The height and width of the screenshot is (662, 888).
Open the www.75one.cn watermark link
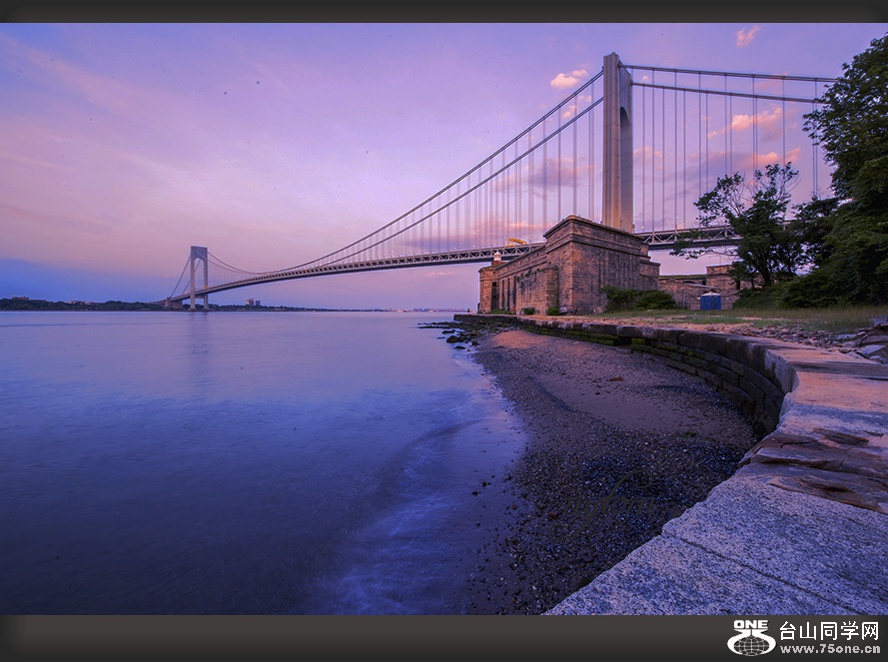point(829,648)
